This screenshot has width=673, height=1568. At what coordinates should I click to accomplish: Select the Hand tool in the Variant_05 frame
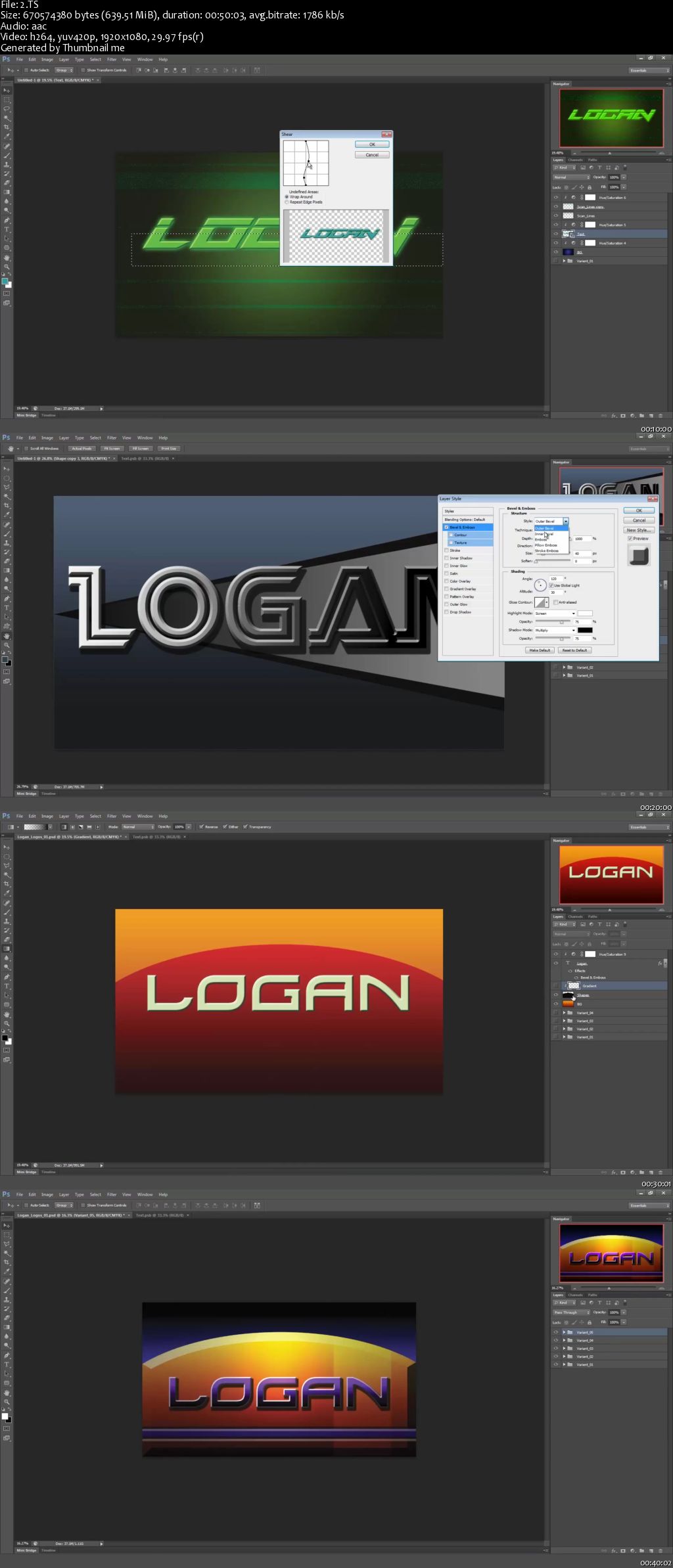(7, 1393)
